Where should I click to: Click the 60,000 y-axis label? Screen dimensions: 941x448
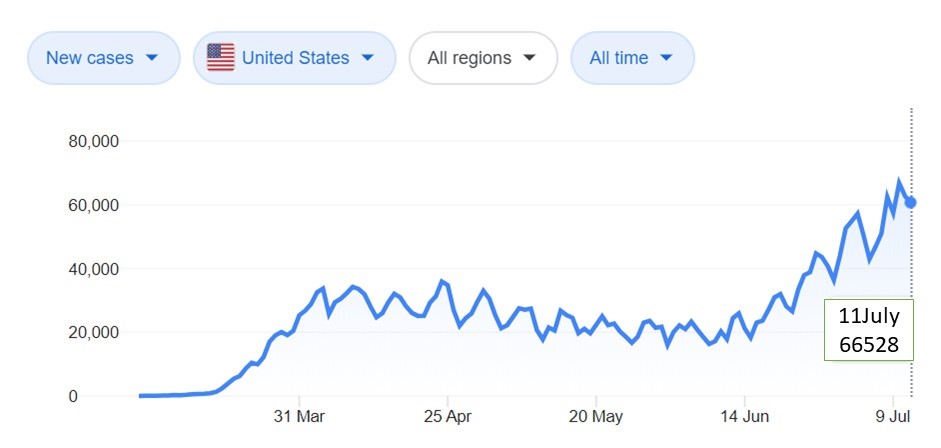tap(93, 205)
